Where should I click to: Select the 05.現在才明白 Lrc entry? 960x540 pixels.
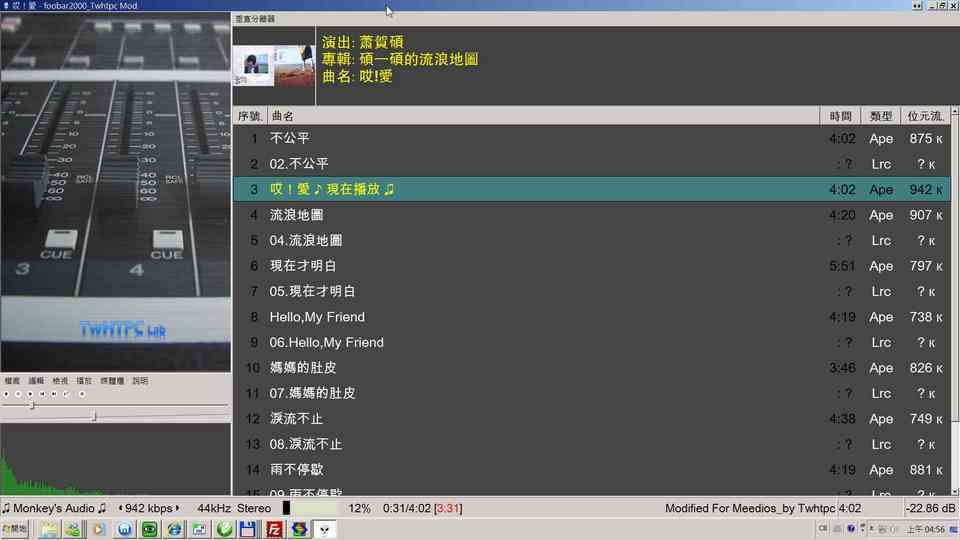(591, 291)
